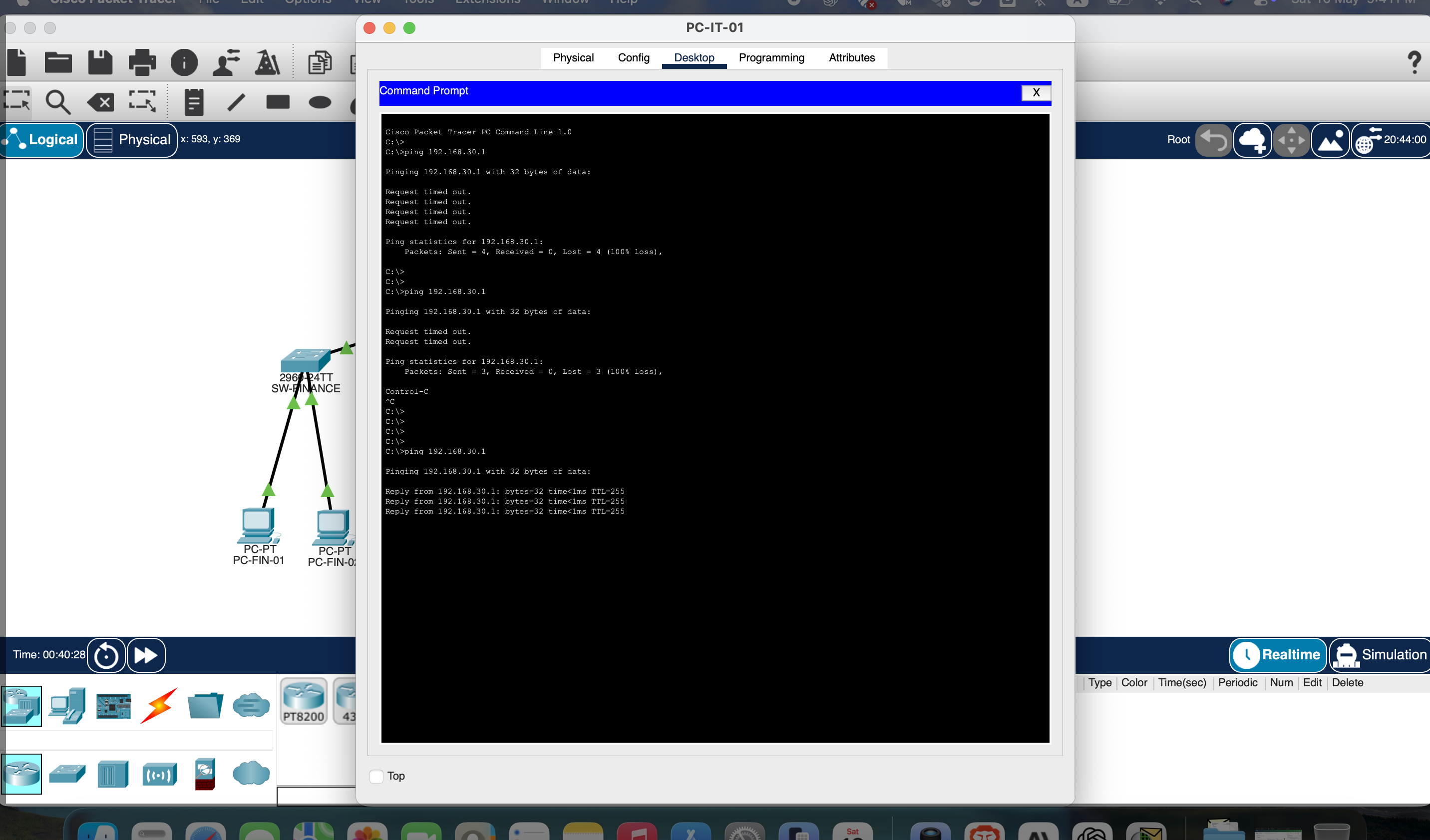Print the workspace using printer icon
This screenshot has width=1430, height=840.
(142, 62)
